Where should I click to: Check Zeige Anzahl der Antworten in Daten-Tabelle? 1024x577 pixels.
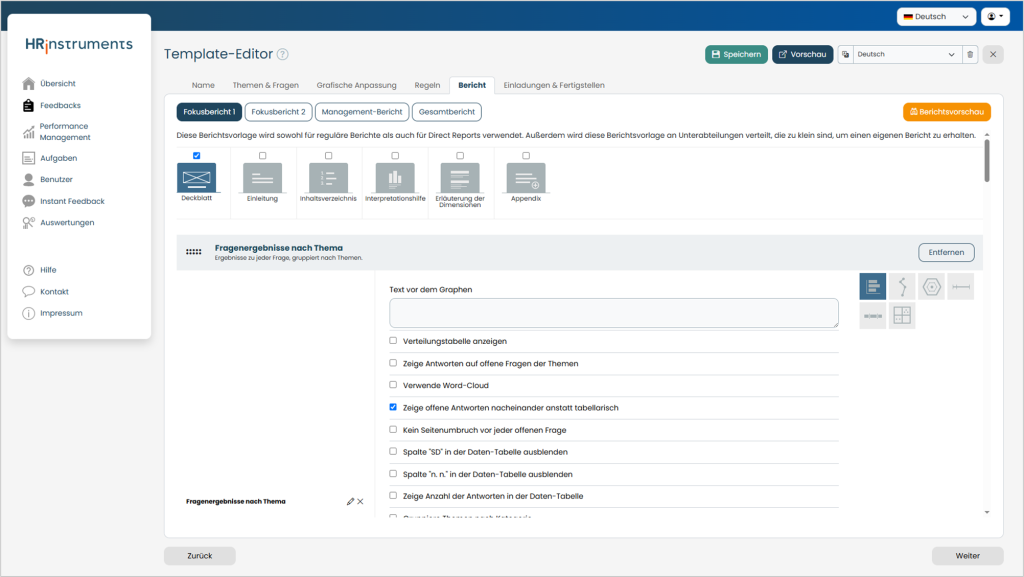pos(393,496)
